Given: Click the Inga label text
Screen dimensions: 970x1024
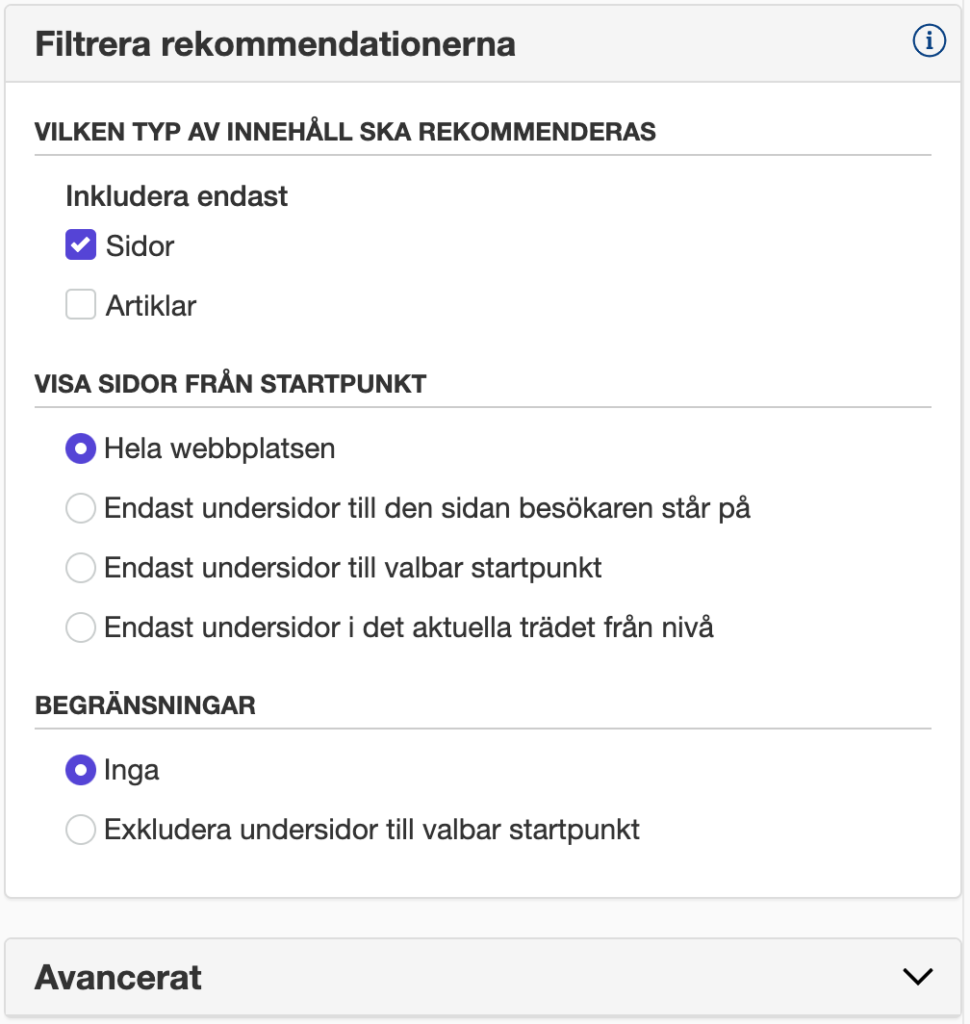Looking at the screenshot, I should [131, 771].
